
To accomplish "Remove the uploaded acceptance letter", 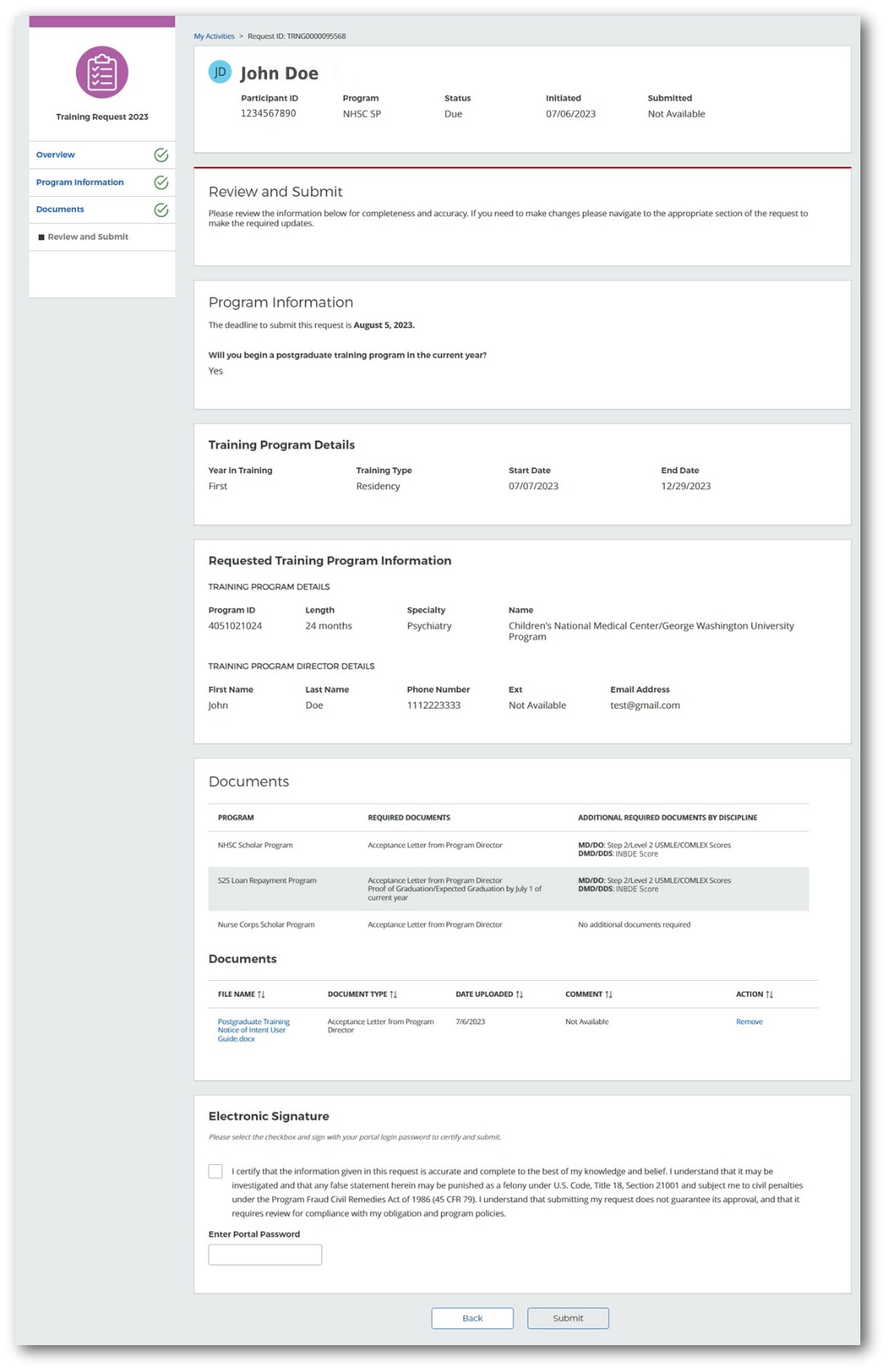I will click(749, 1022).
